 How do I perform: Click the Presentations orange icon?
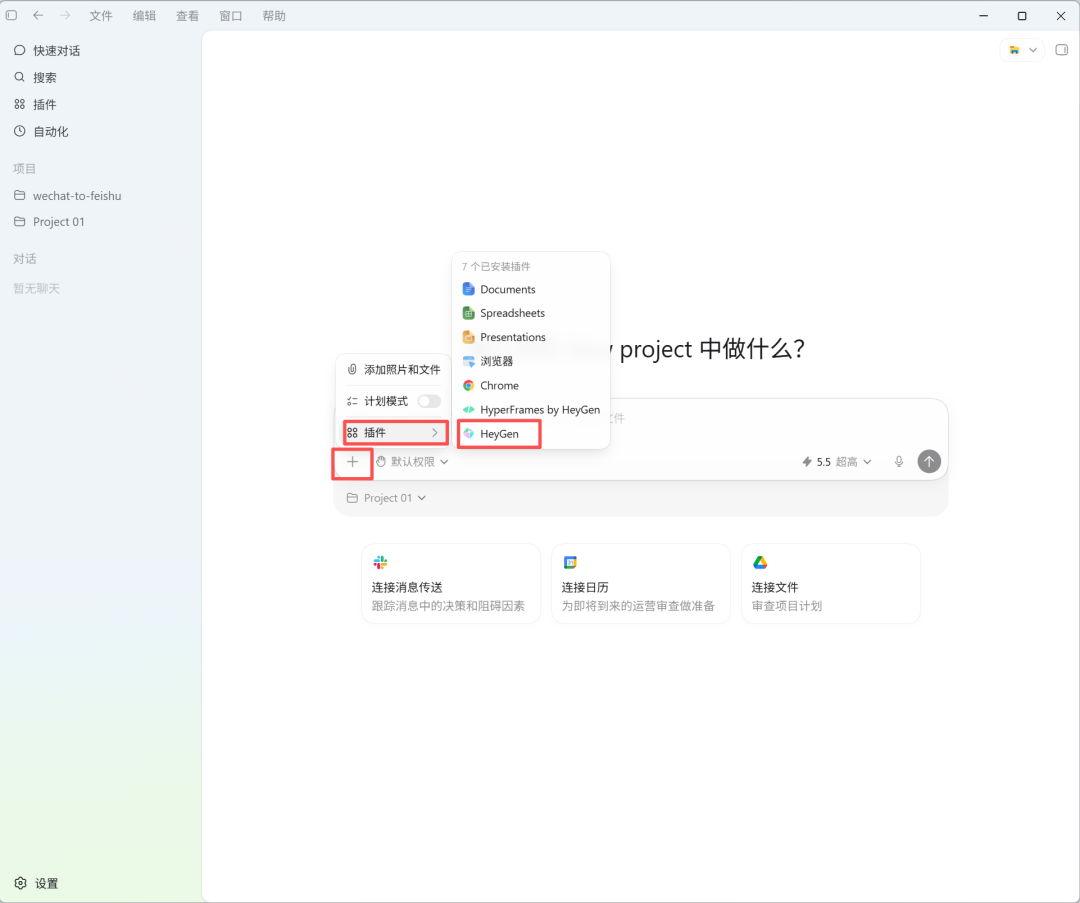(x=468, y=338)
